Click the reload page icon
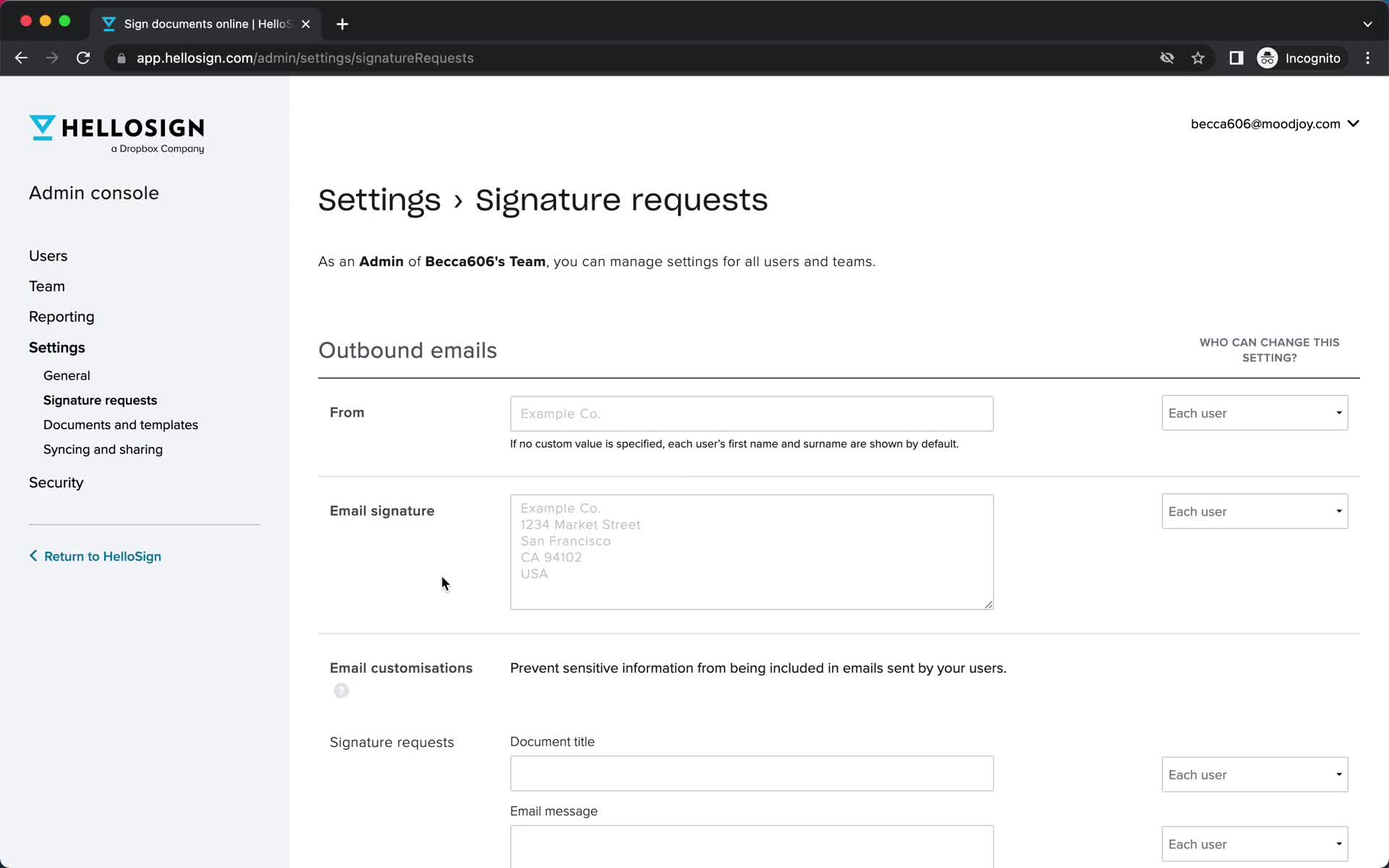This screenshot has height=868, width=1389. pos(84,58)
